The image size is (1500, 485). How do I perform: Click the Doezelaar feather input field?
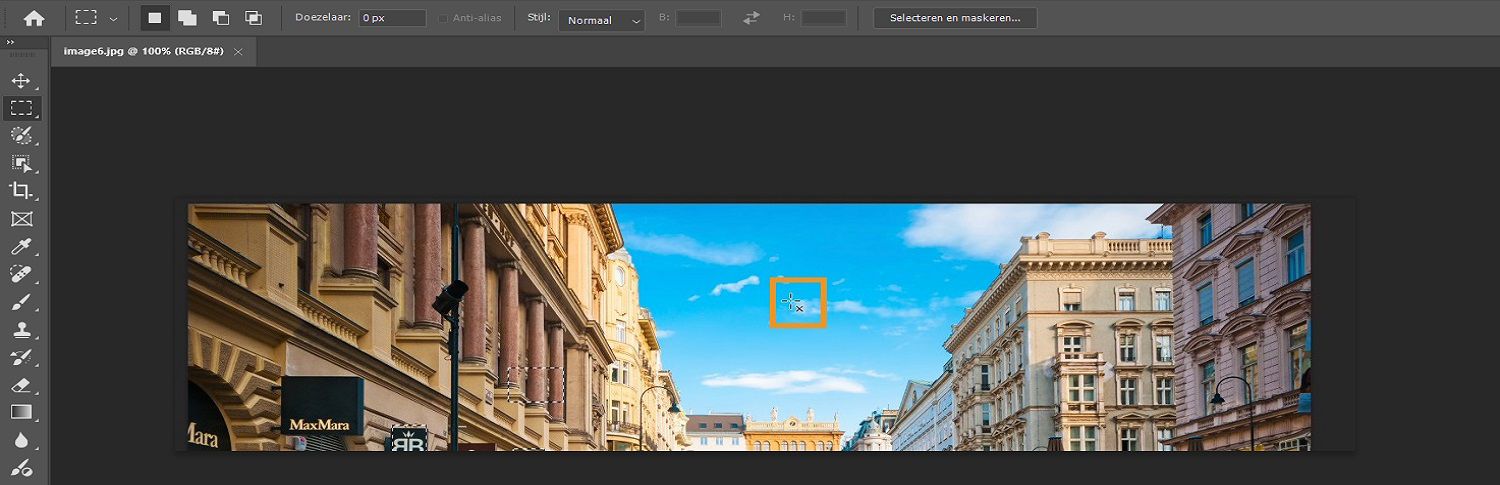(392, 18)
